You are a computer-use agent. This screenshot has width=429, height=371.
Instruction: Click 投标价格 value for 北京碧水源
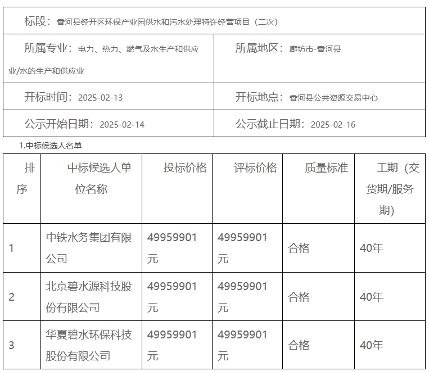coord(172,297)
